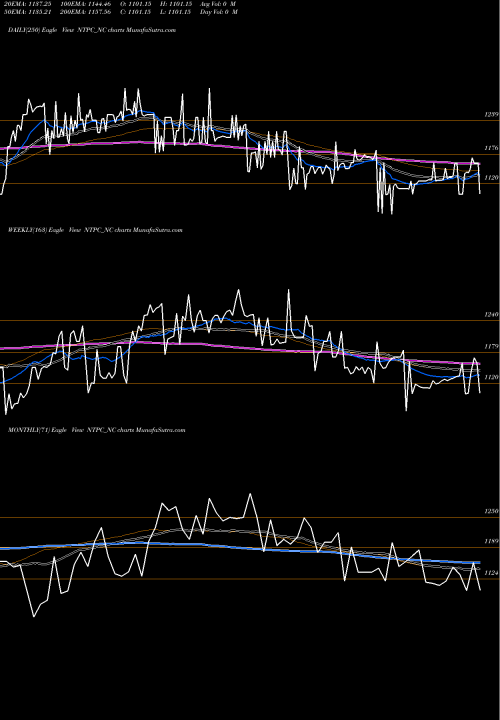
Task: Select the low price L: value
Action: coord(176,12)
